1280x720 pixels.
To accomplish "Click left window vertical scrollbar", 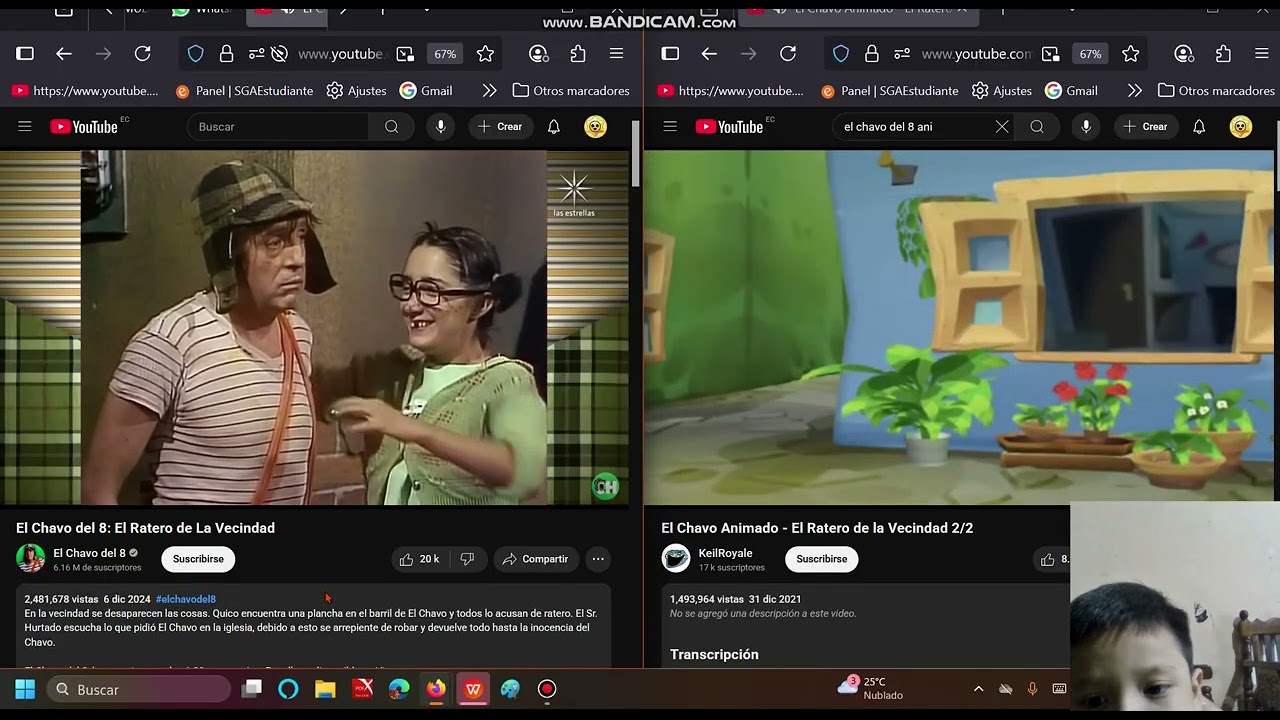I will (x=636, y=153).
